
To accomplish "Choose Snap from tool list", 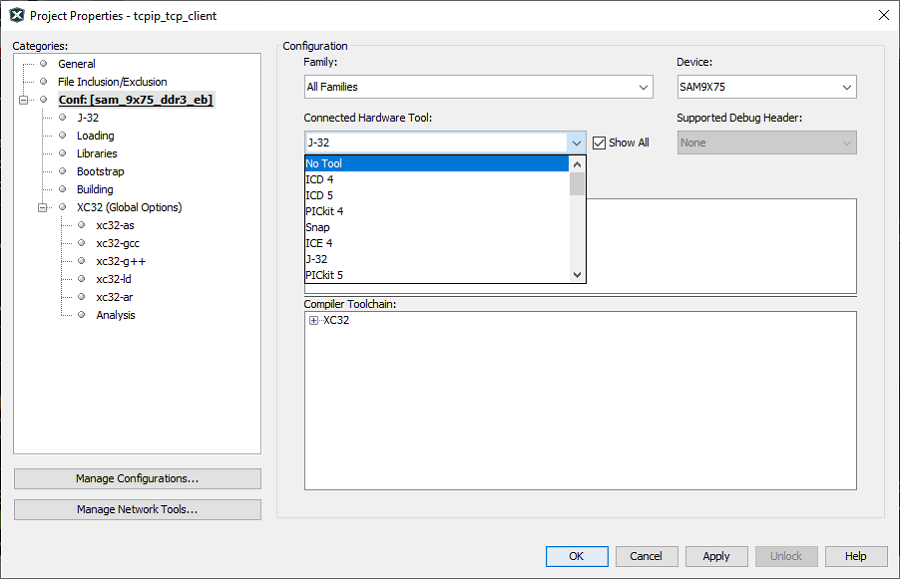I will click(436, 227).
